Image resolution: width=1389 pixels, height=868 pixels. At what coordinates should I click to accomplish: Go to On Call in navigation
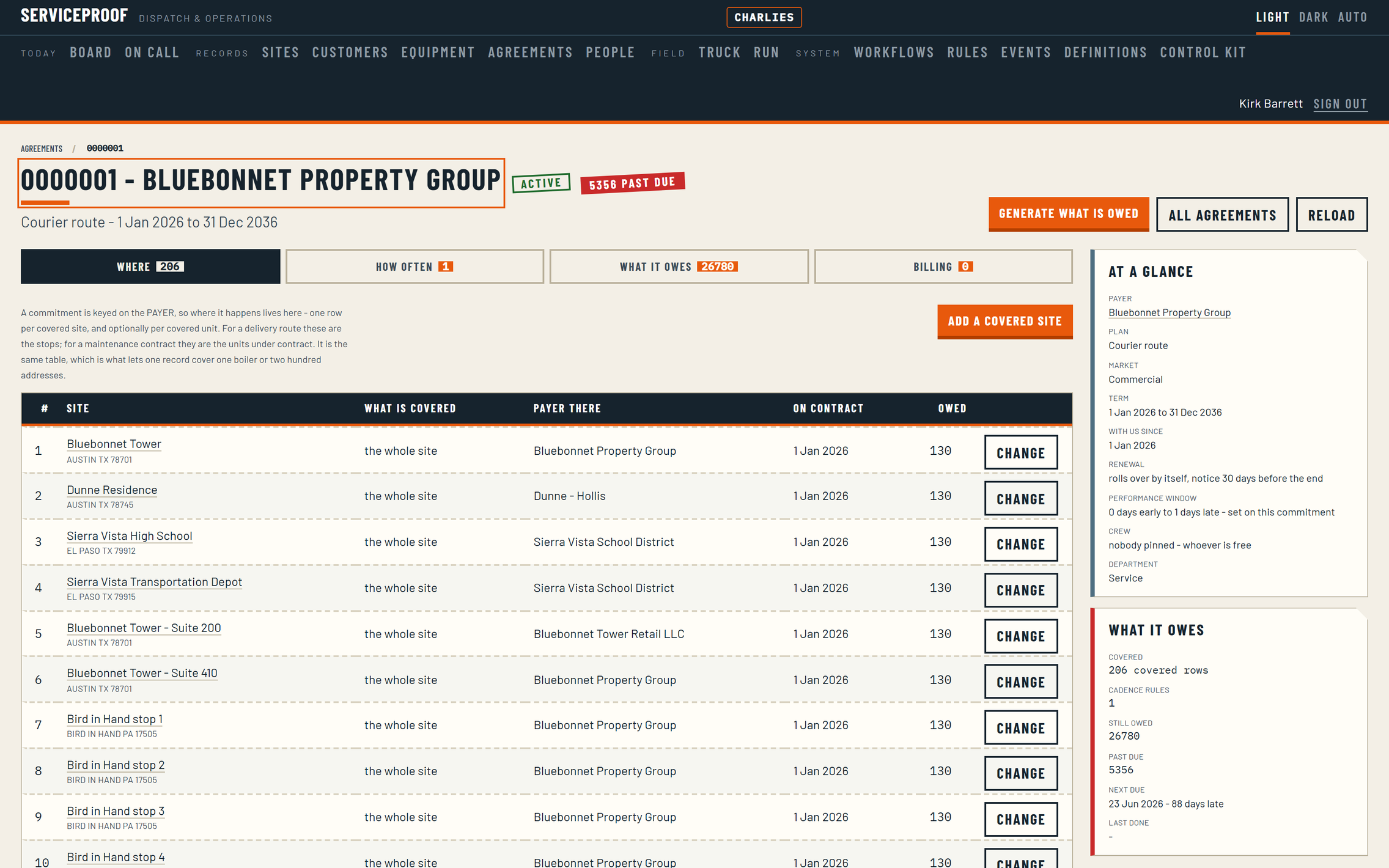(x=152, y=53)
